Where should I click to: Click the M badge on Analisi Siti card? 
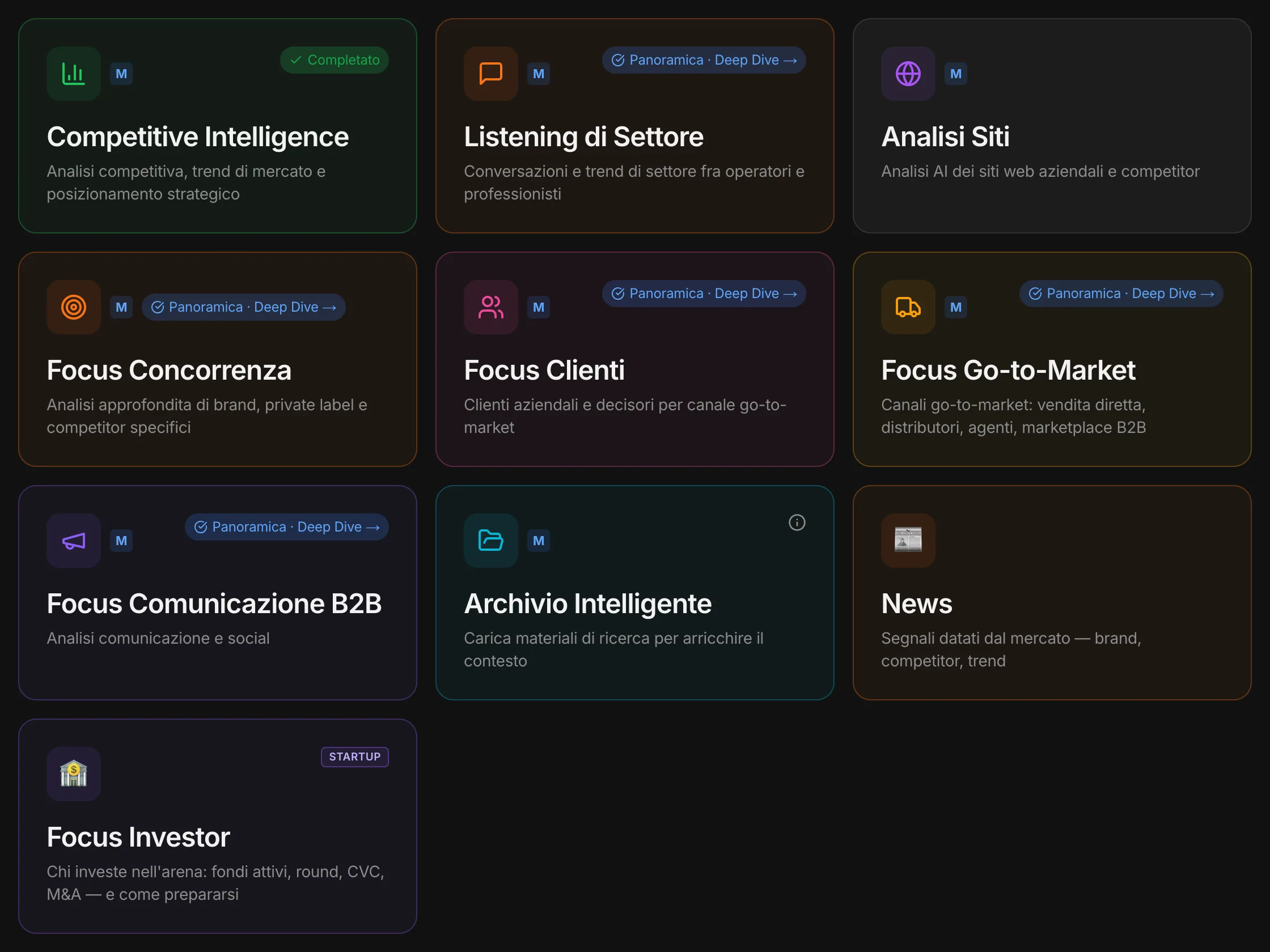(956, 74)
